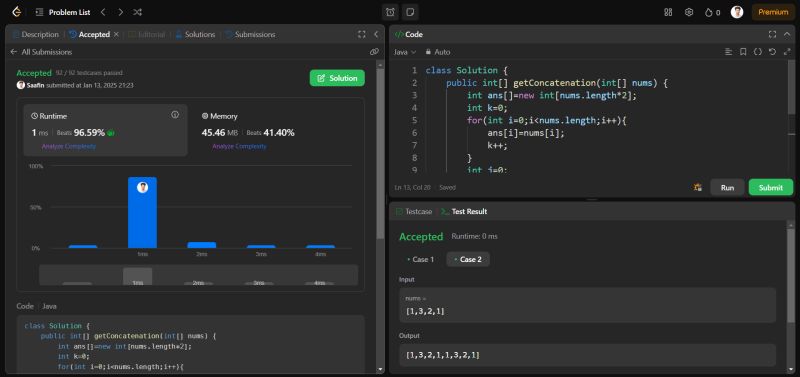Show runtime info icon
This screenshot has width=800, height=377.
[175, 115]
